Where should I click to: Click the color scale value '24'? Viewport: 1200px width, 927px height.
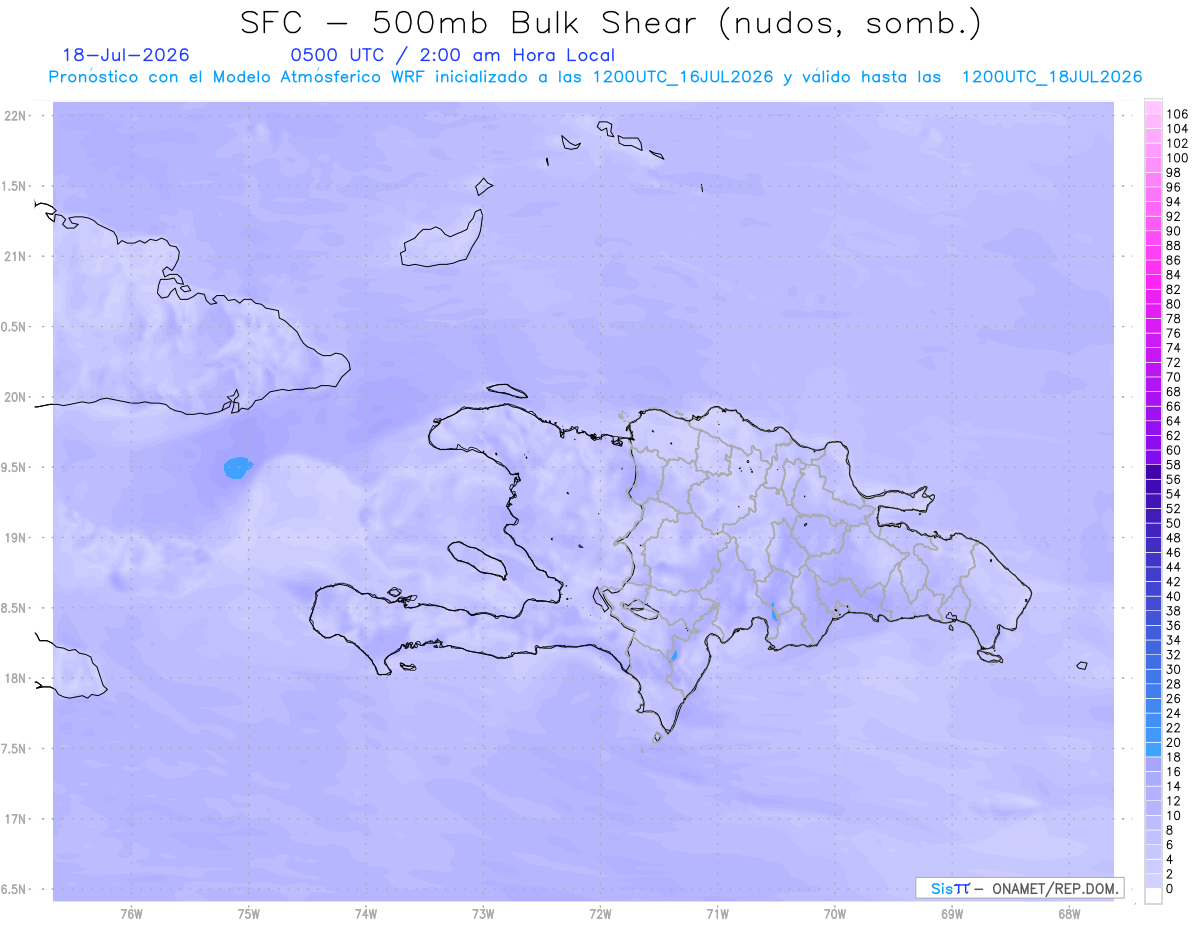[x=1174, y=713]
